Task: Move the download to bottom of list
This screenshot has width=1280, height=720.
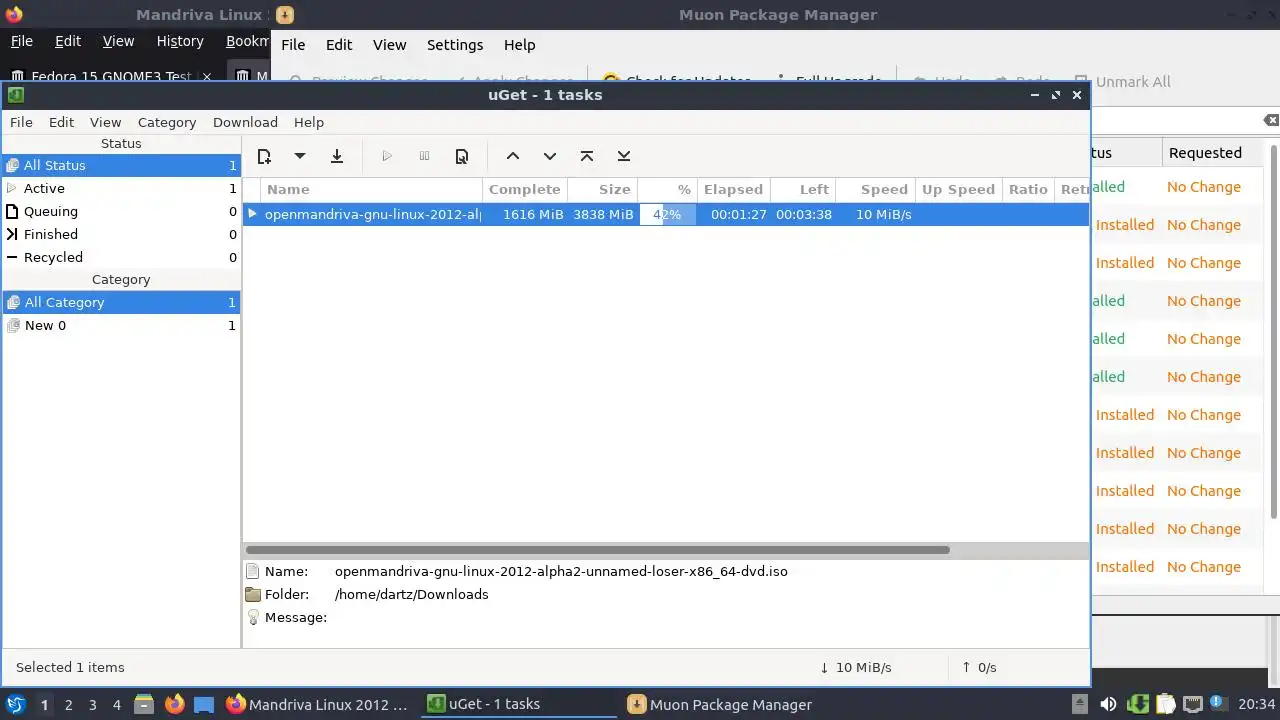Action: pyautogui.click(x=624, y=156)
